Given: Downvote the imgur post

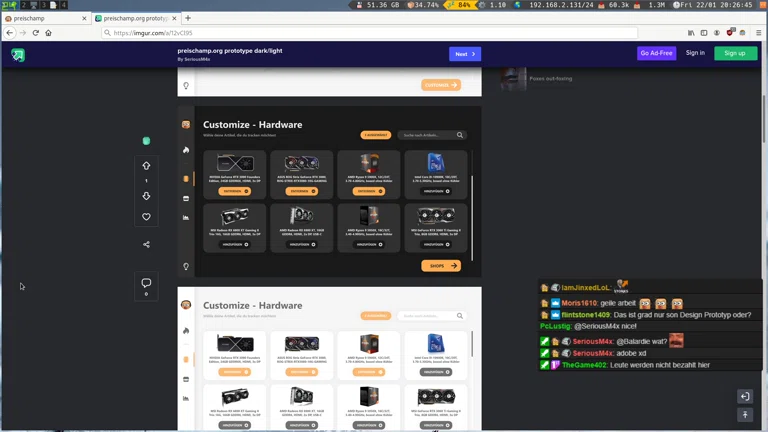Looking at the screenshot, I should [146, 196].
